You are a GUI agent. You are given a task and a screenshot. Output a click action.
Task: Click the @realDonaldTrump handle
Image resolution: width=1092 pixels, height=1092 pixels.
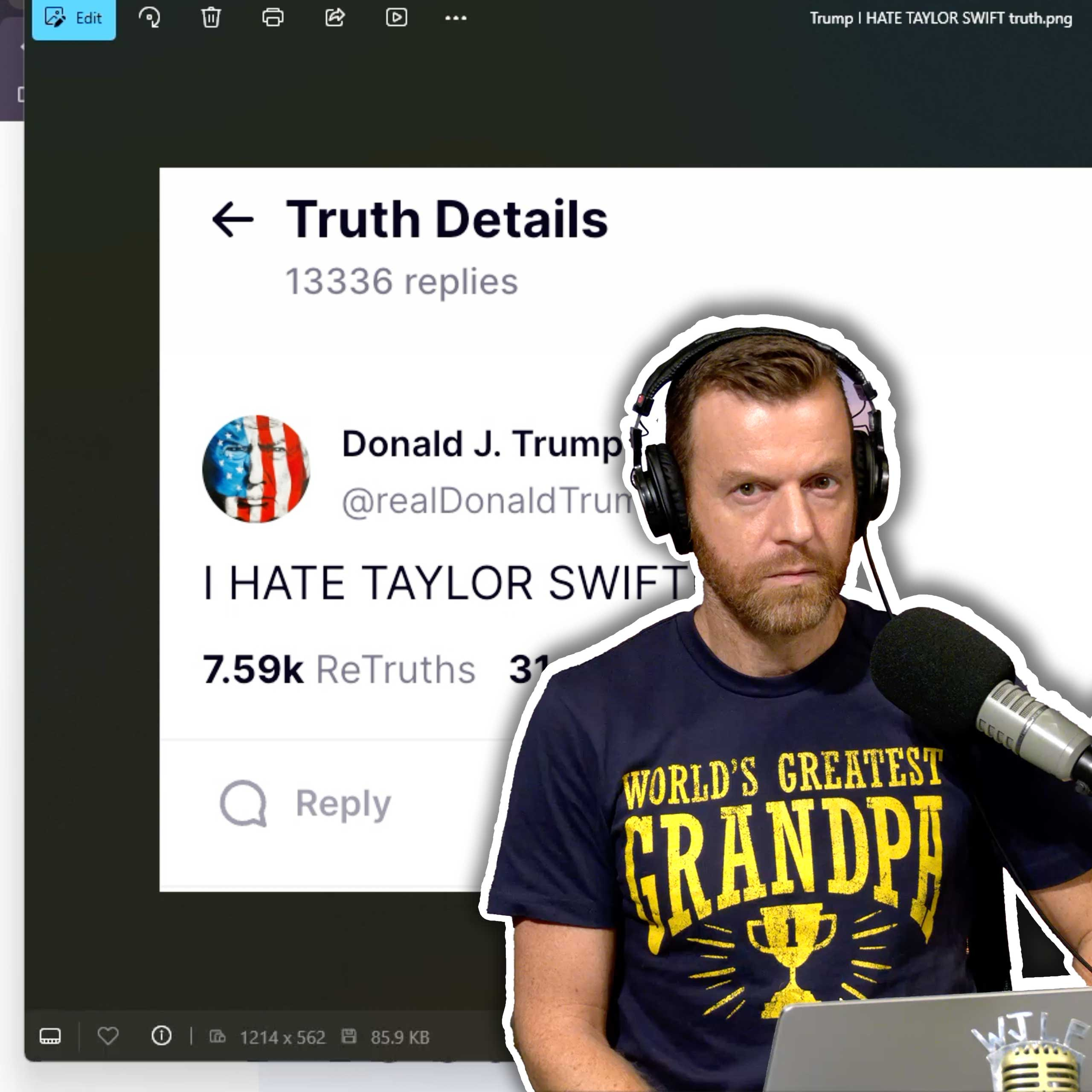click(x=486, y=501)
